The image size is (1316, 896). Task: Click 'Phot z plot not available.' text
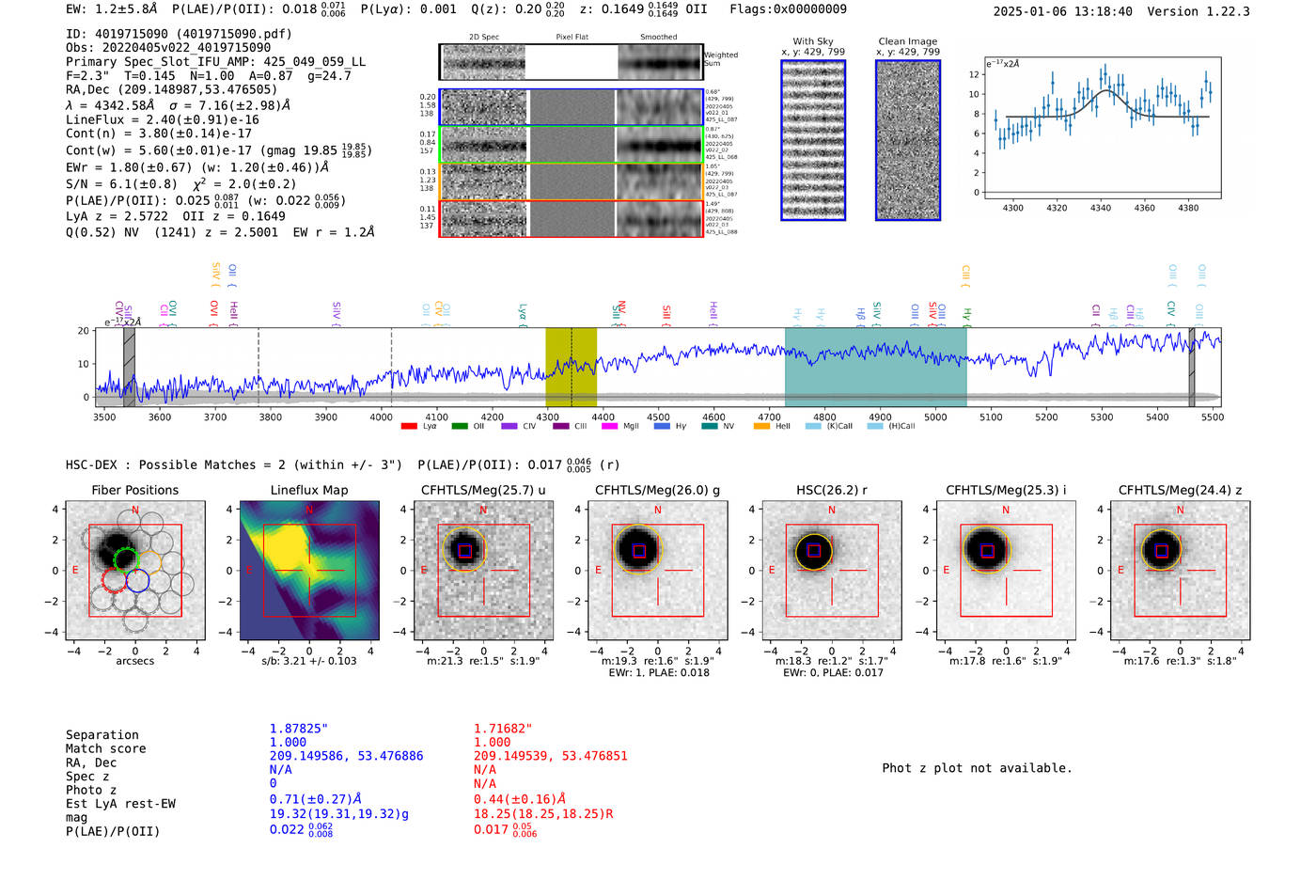pos(977,768)
